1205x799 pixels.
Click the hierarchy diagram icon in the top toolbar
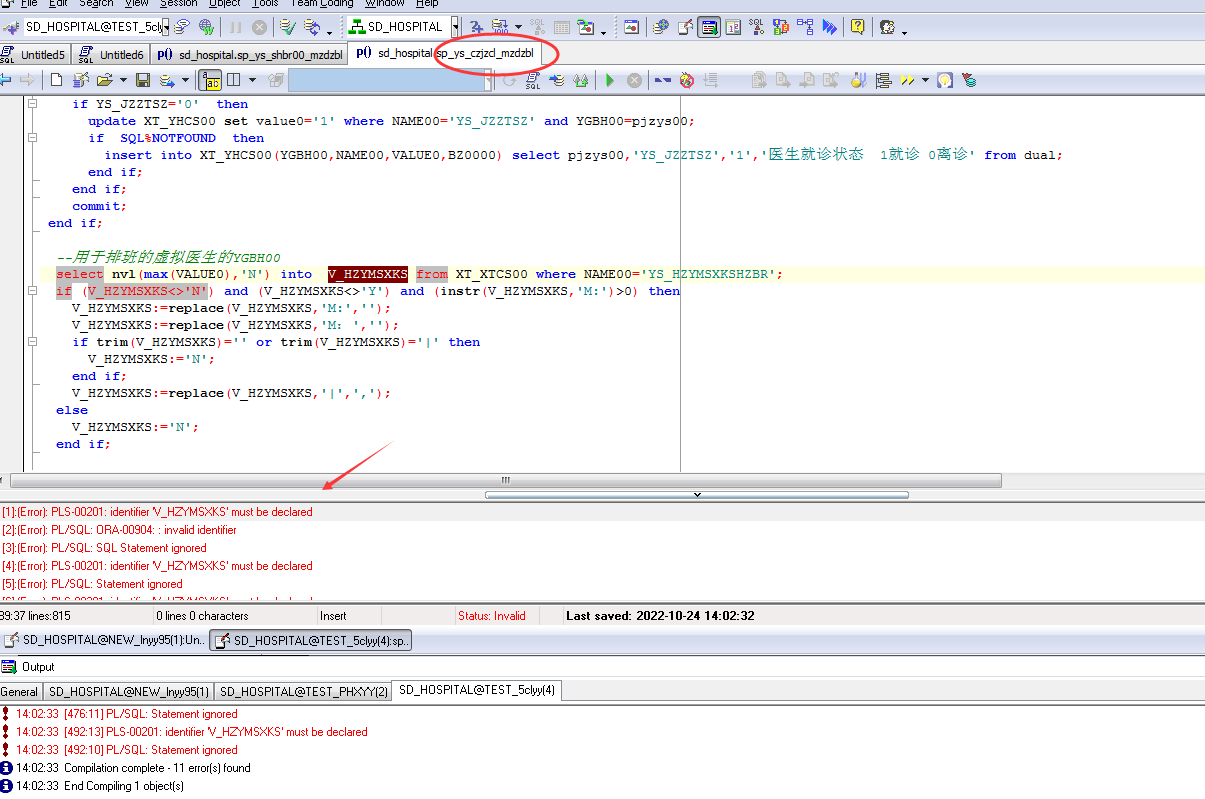(806, 27)
